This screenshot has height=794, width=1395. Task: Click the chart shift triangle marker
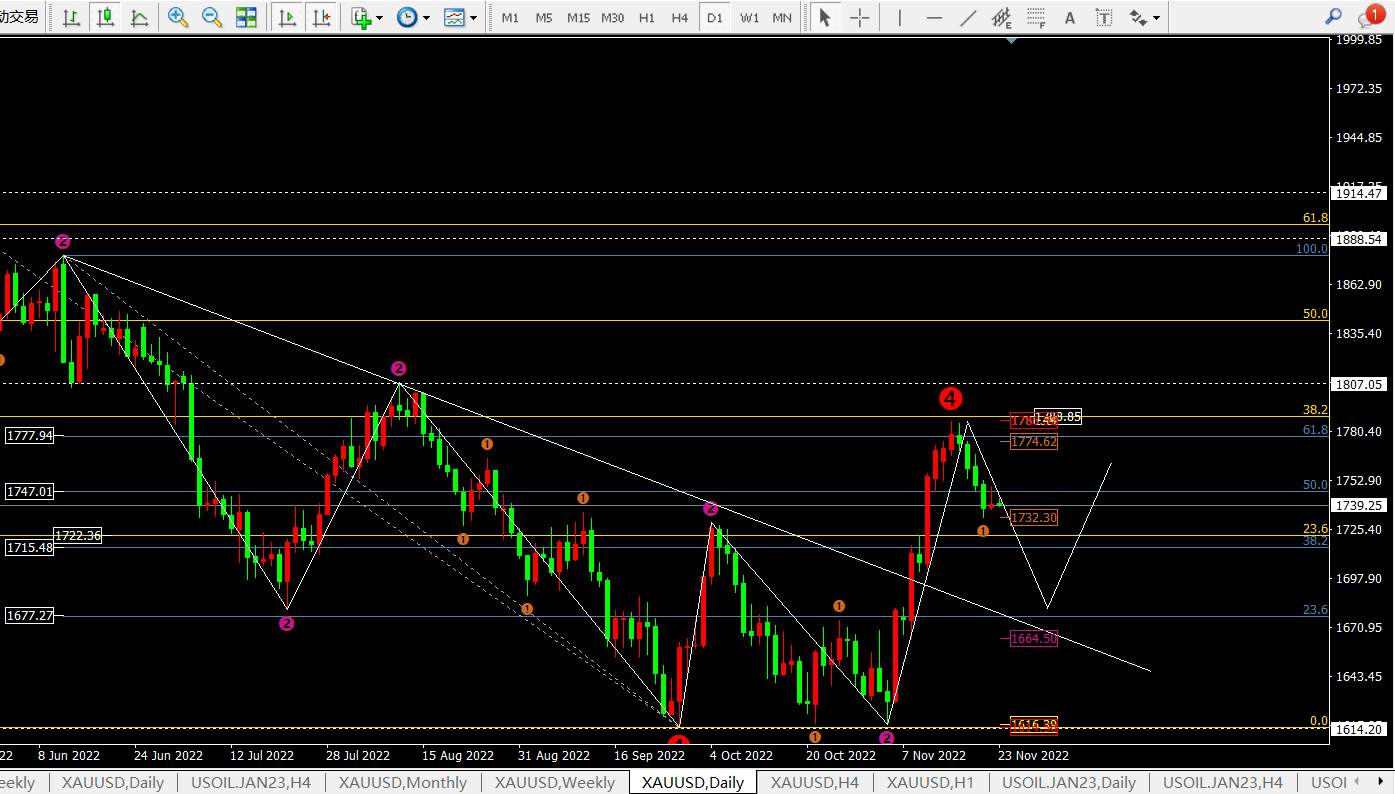coord(1013,41)
